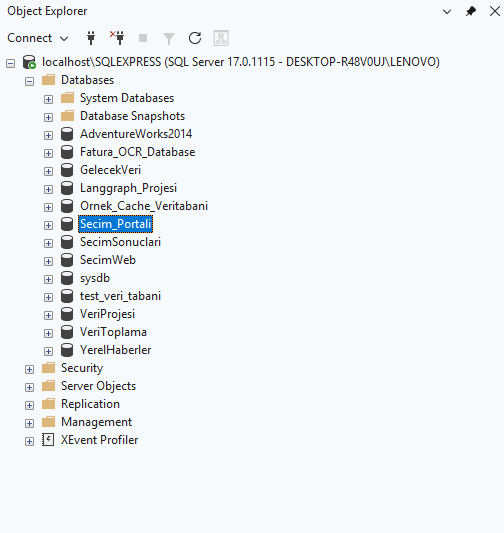
Task: Expand the SecimSonuclari database
Action: [x=48, y=243]
